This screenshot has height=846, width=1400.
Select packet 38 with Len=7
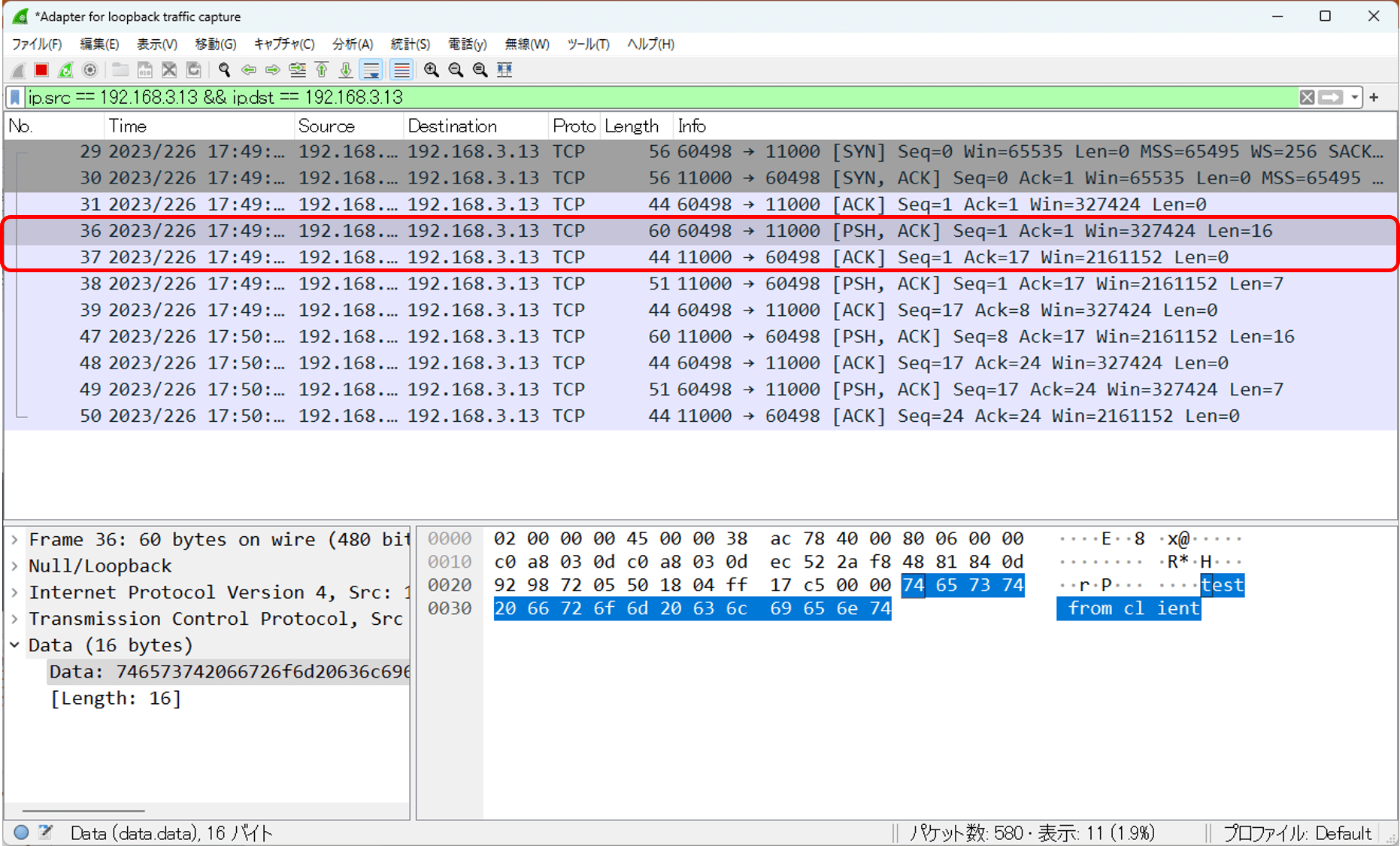(x=700, y=284)
